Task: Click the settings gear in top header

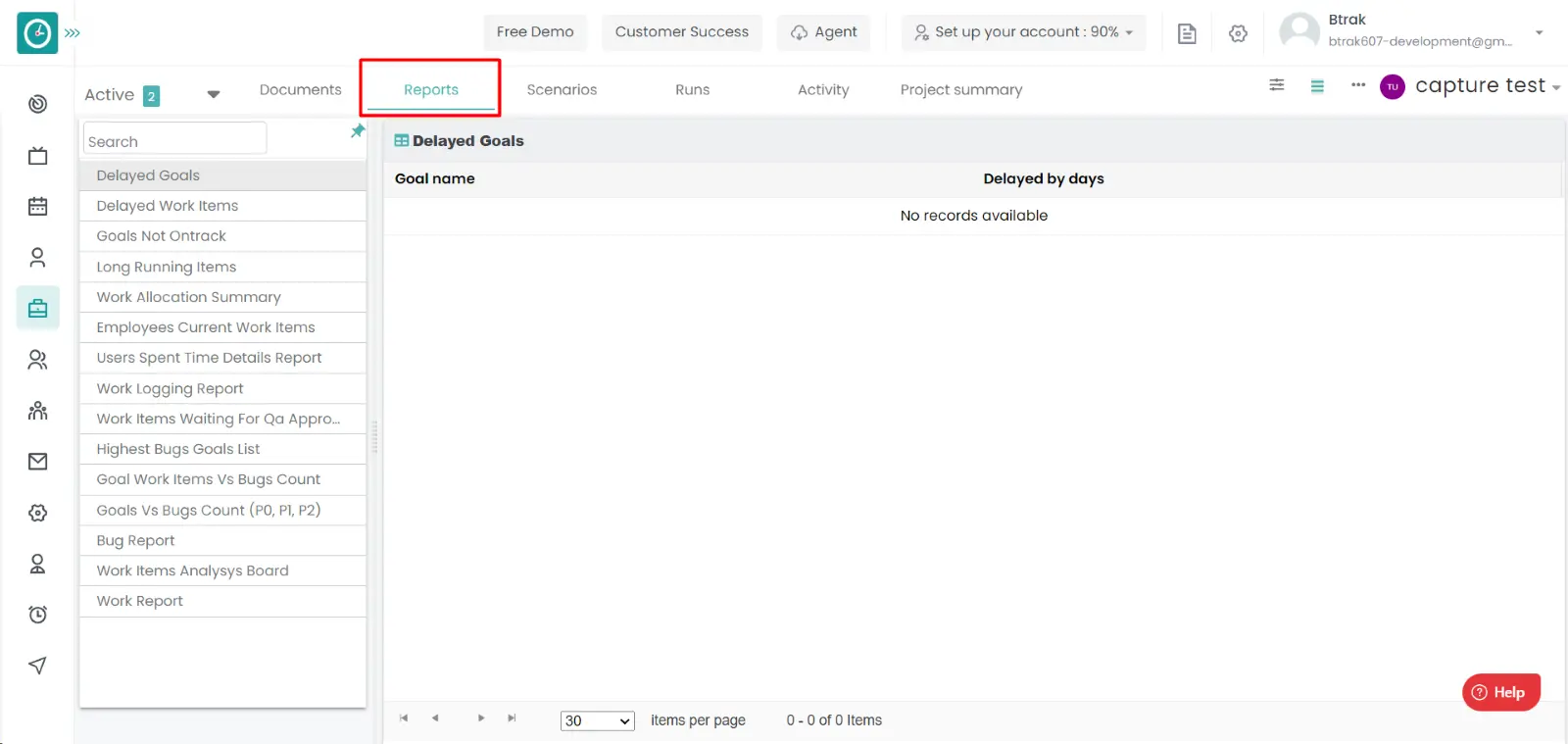Action: pyautogui.click(x=1238, y=33)
